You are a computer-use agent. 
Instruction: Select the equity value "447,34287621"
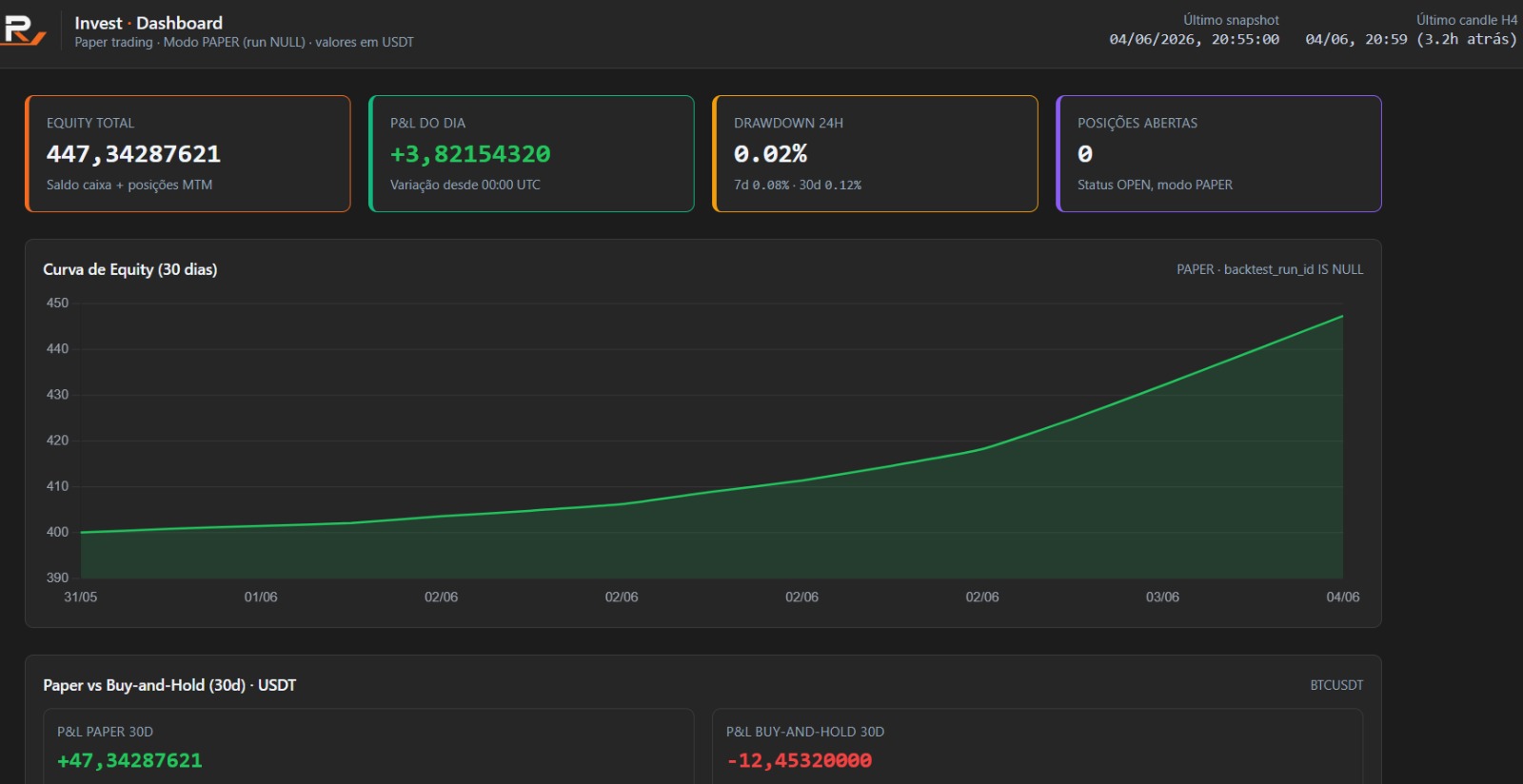click(133, 154)
